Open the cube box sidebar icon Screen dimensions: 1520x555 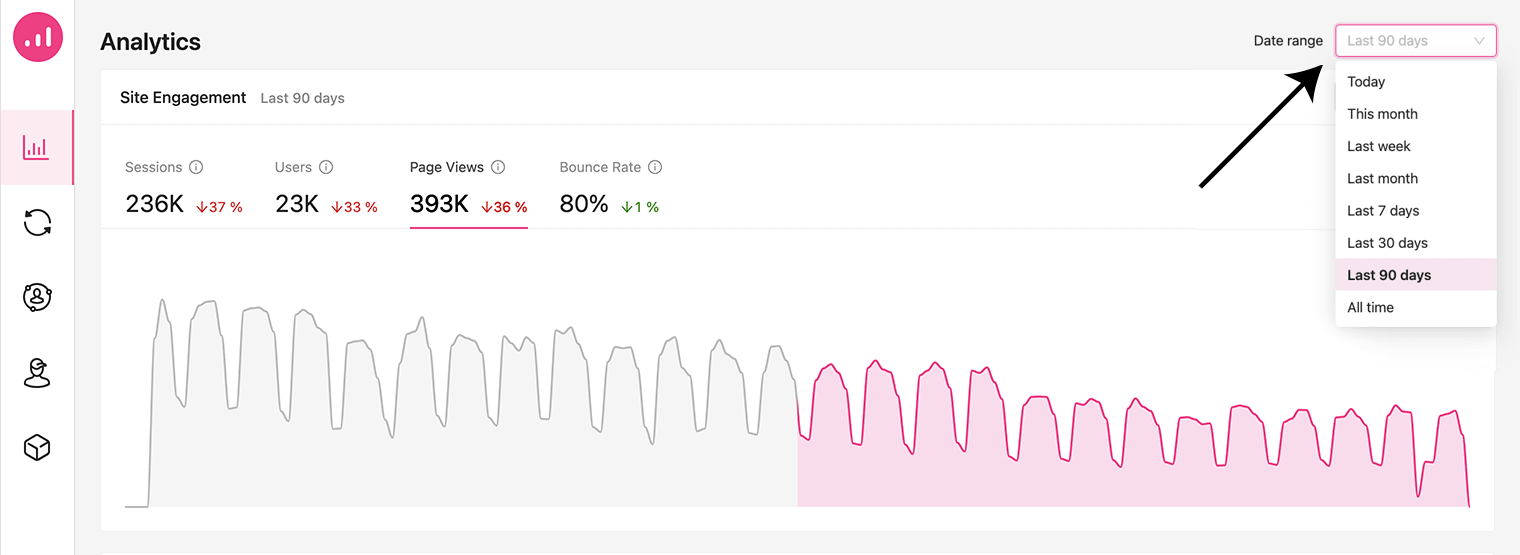(x=37, y=447)
